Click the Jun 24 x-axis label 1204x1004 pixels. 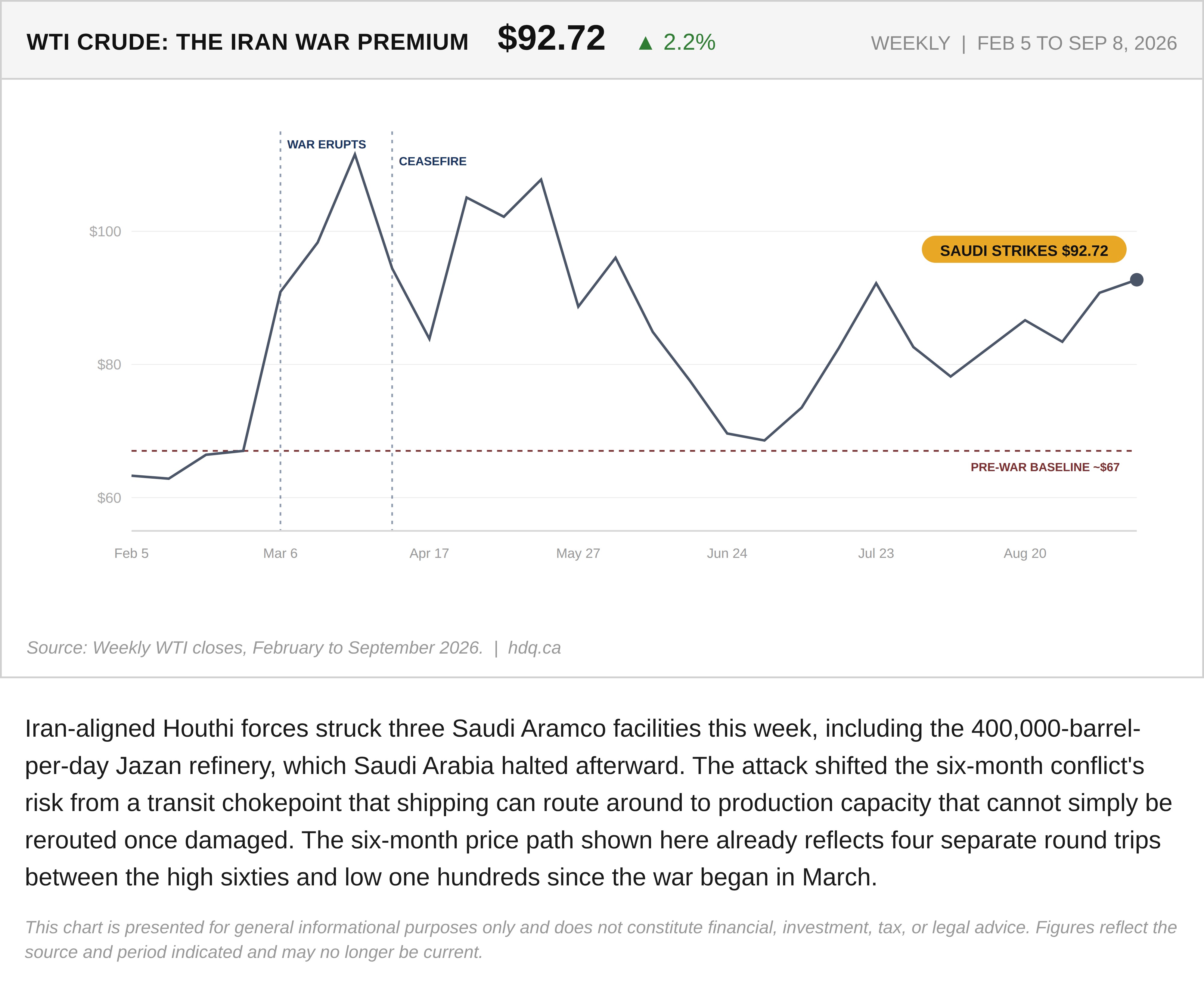727,553
